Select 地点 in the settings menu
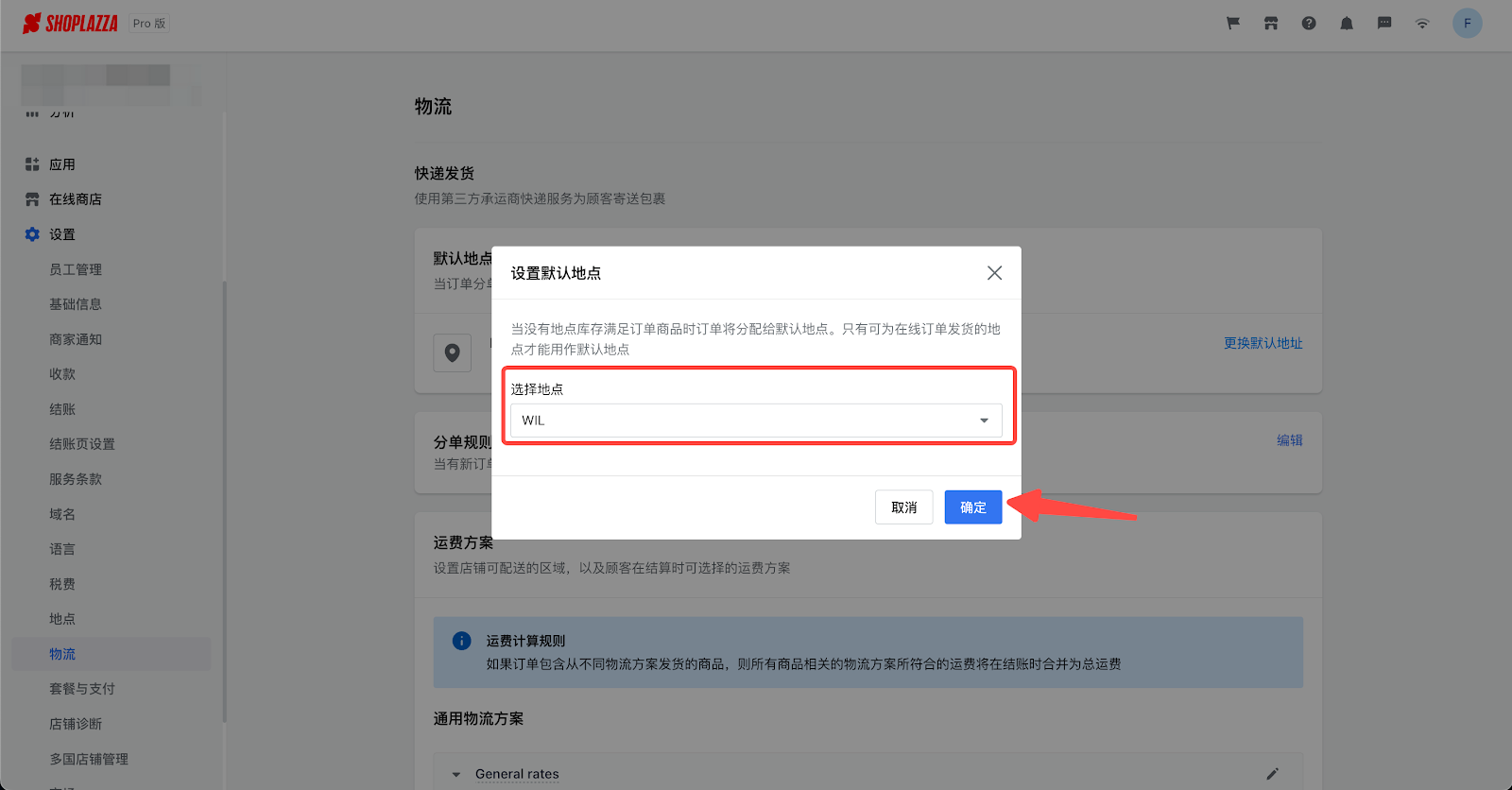Viewport: 1512px width, 790px height. pos(62,619)
